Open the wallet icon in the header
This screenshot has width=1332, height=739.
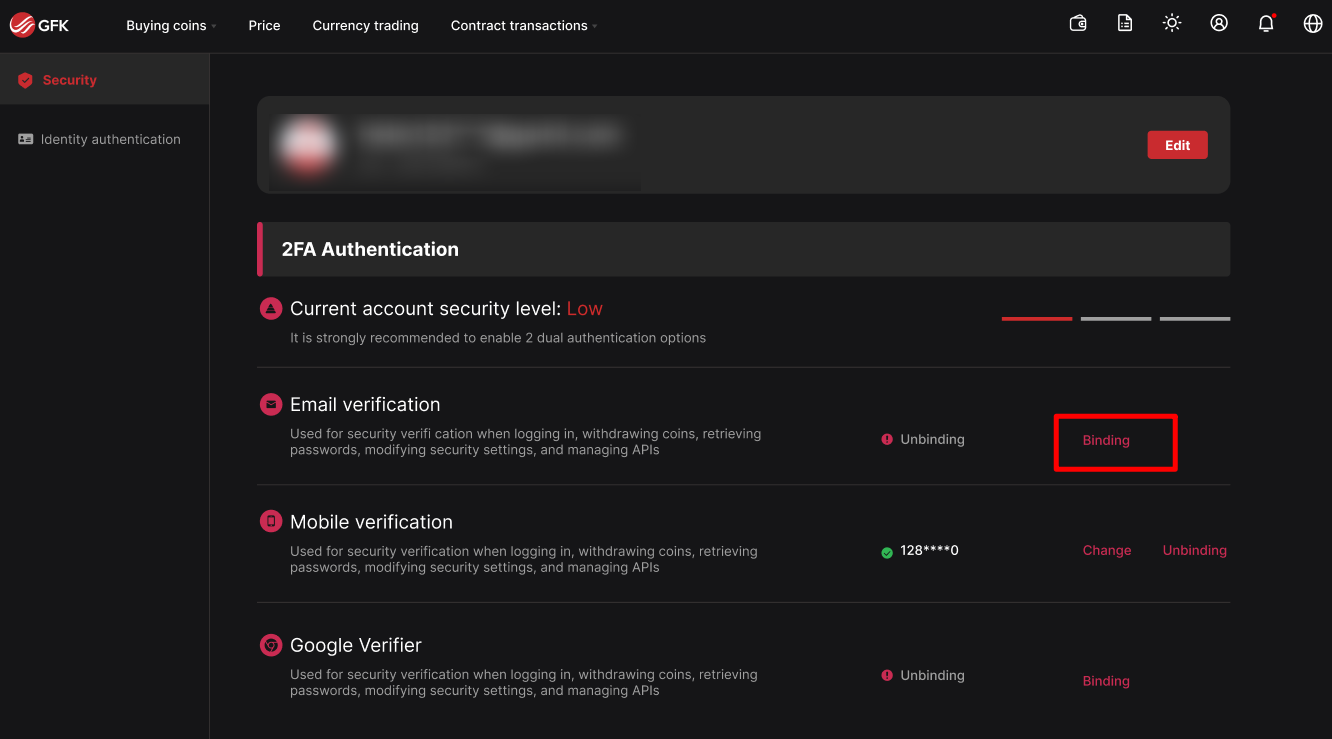click(1078, 23)
